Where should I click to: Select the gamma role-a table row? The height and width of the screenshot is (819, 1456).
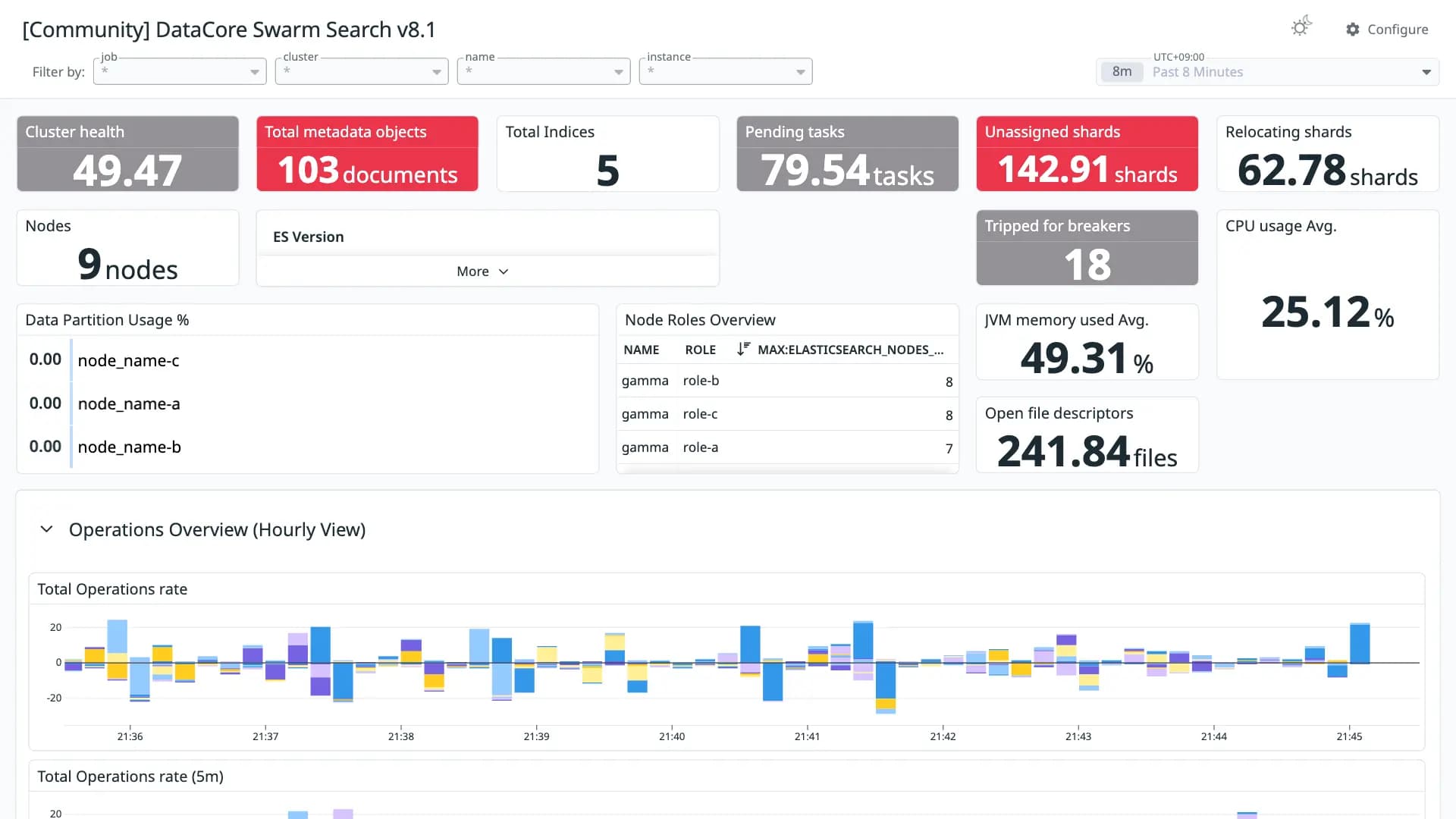tap(787, 447)
